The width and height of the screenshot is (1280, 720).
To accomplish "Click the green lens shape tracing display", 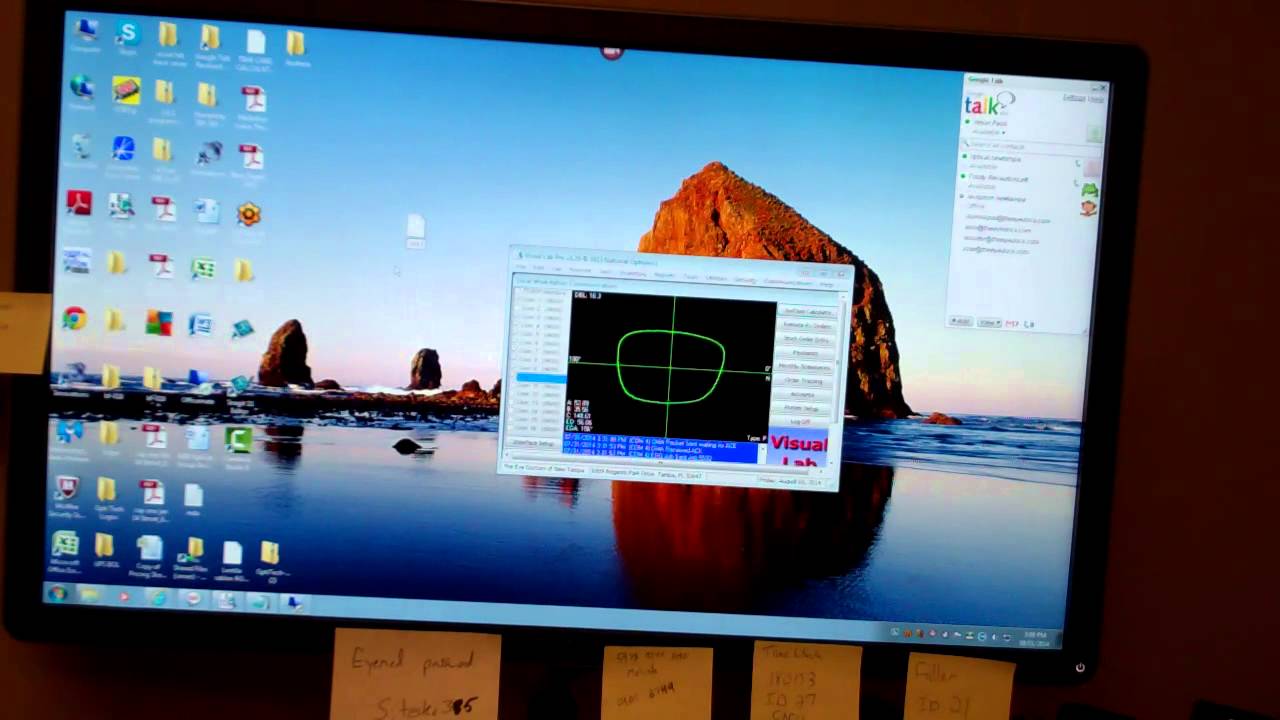I will (671, 366).
